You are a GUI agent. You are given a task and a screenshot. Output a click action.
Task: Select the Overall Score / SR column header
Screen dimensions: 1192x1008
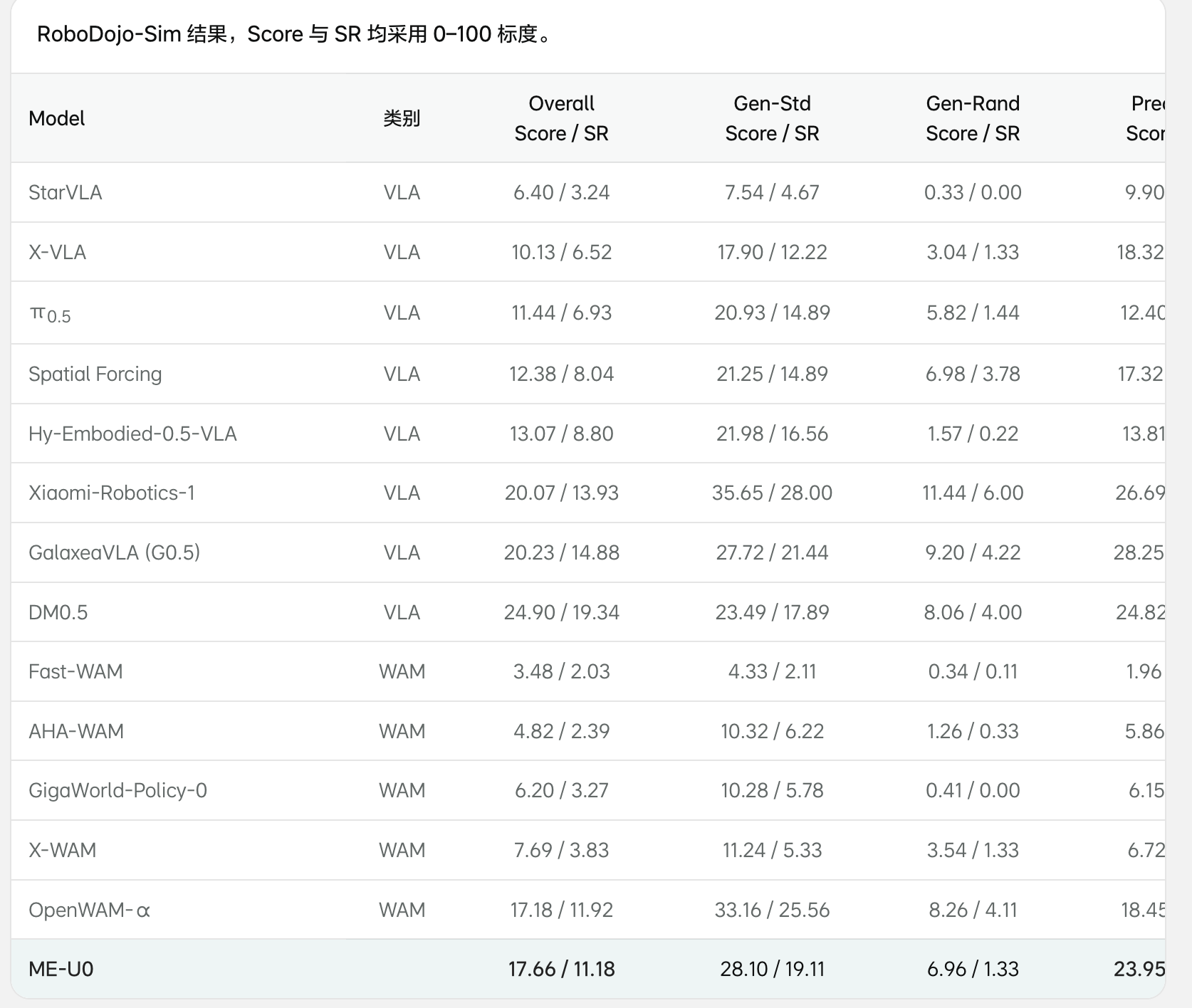(x=561, y=118)
